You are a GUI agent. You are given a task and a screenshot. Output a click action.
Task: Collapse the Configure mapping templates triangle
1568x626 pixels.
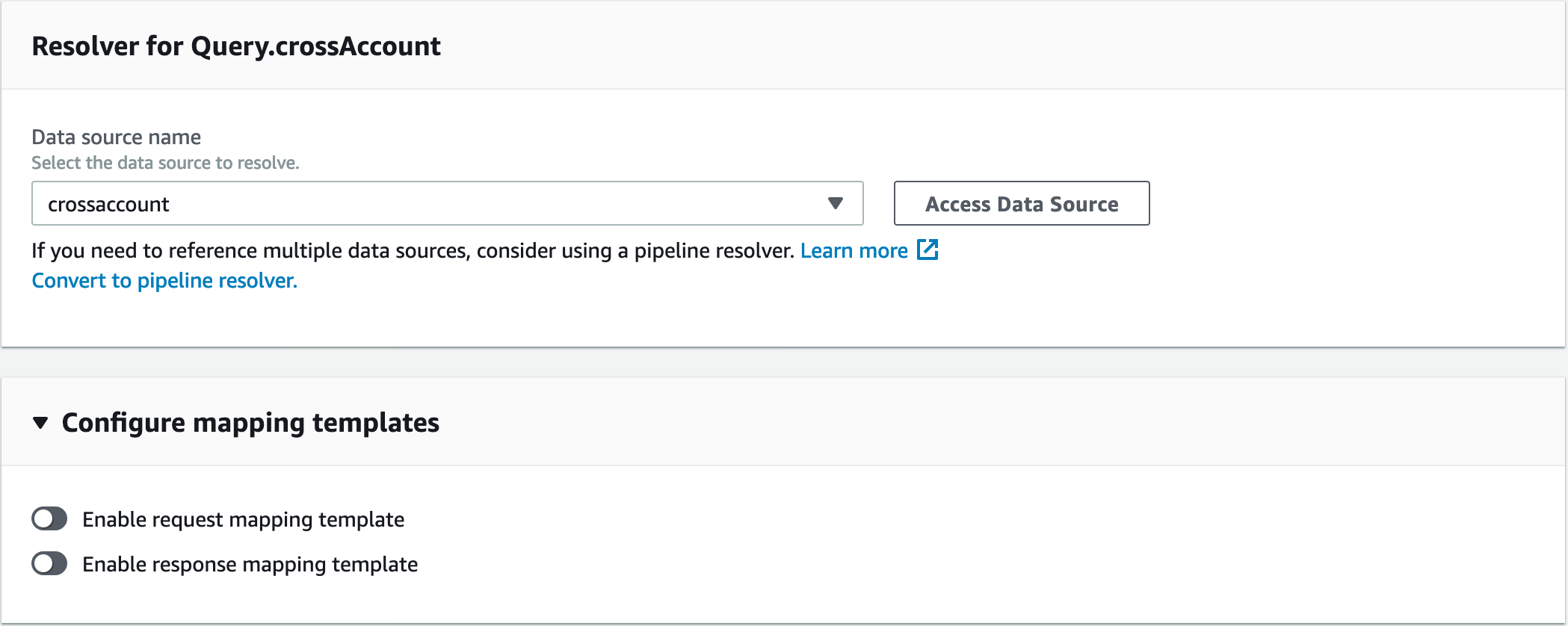pyautogui.click(x=40, y=423)
